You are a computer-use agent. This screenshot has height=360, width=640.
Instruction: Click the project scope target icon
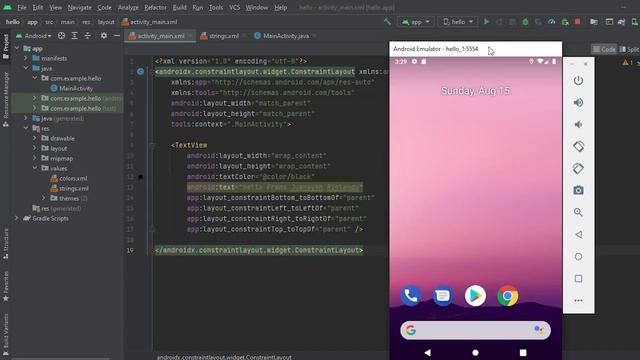[x=61, y=36]
